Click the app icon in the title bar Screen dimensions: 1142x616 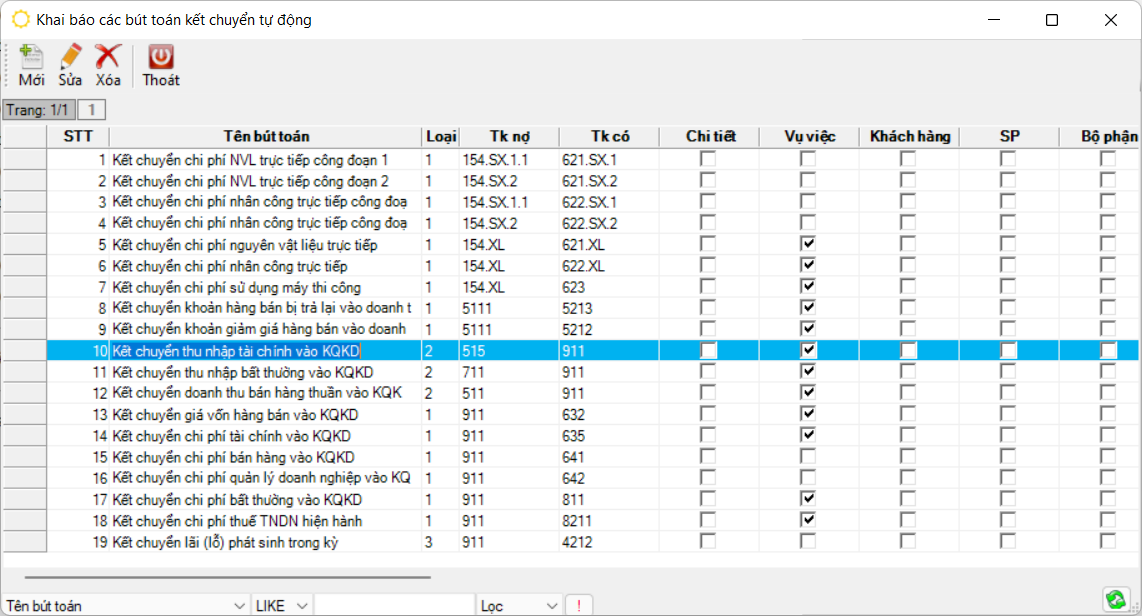[x=20, y=19]
